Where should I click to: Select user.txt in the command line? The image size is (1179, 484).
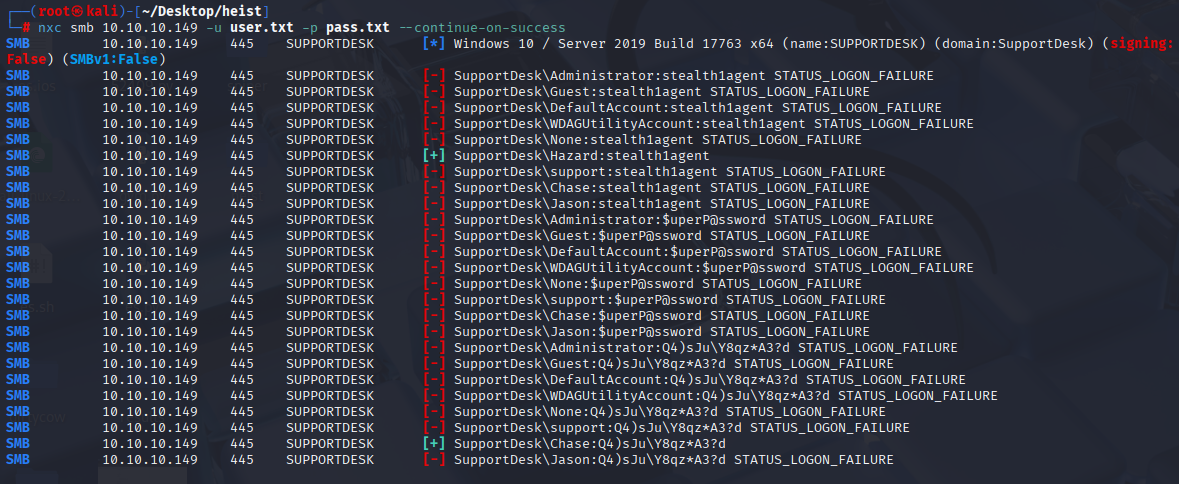[x=262, y=28]
